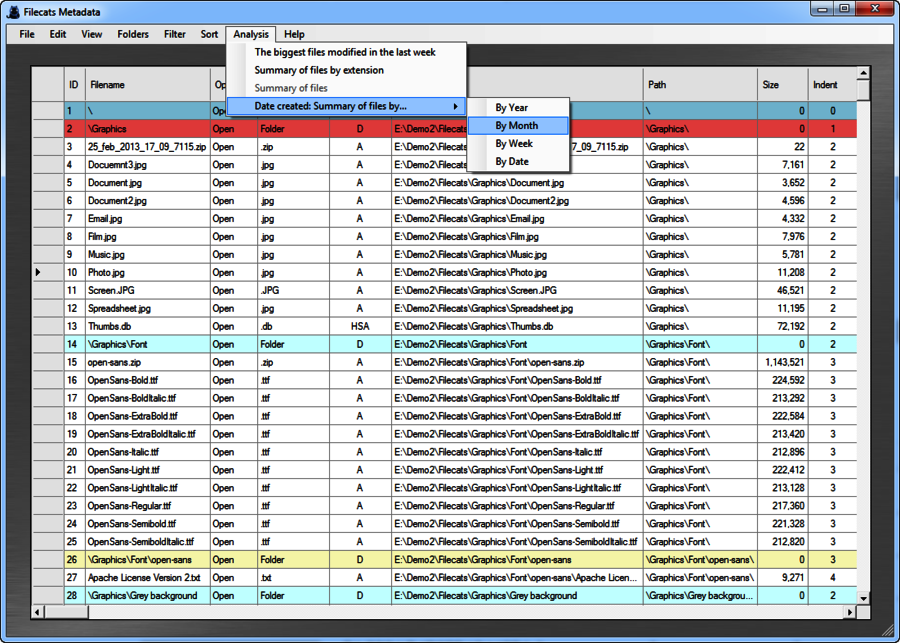The width and height of the screenshot is (900, 643).
Task: Select By Week summary option
Action: [514, 144]
